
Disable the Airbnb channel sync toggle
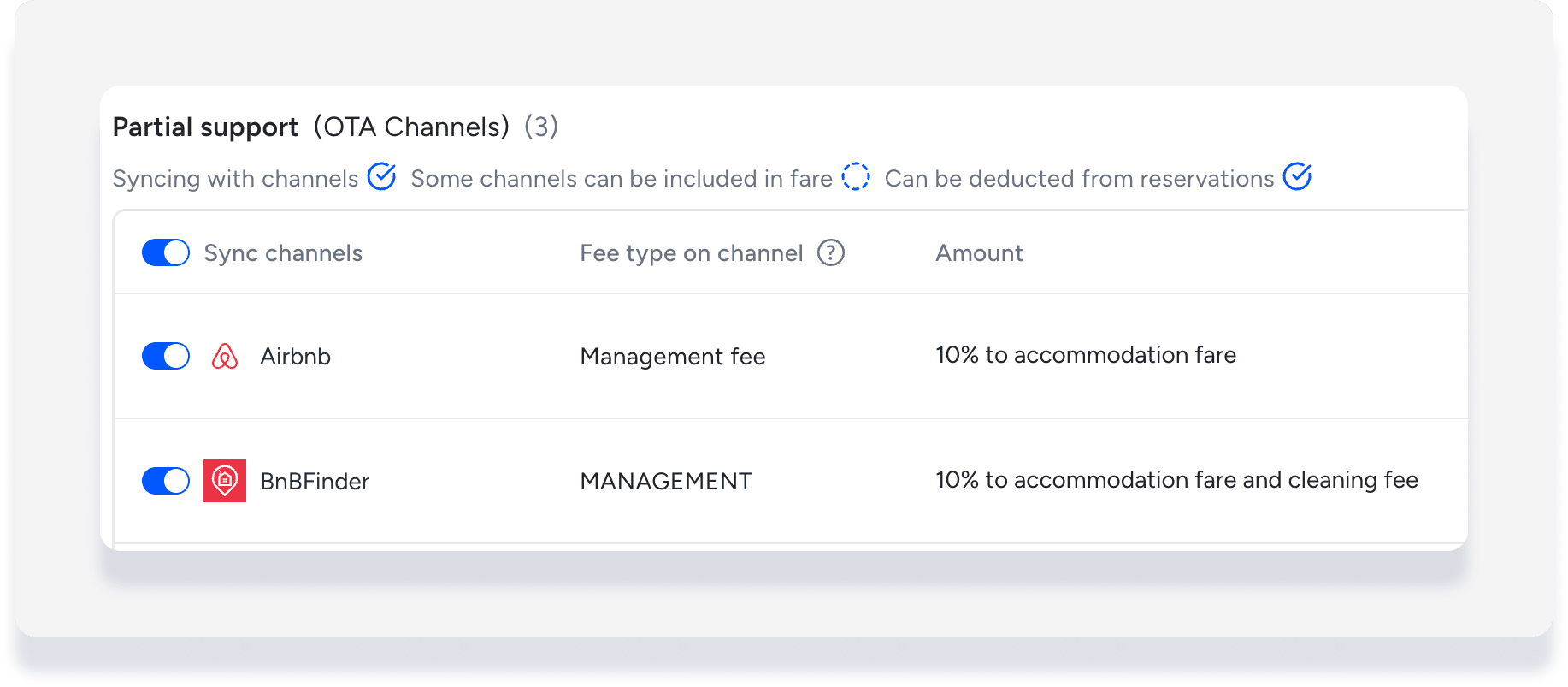click(165, 356)
